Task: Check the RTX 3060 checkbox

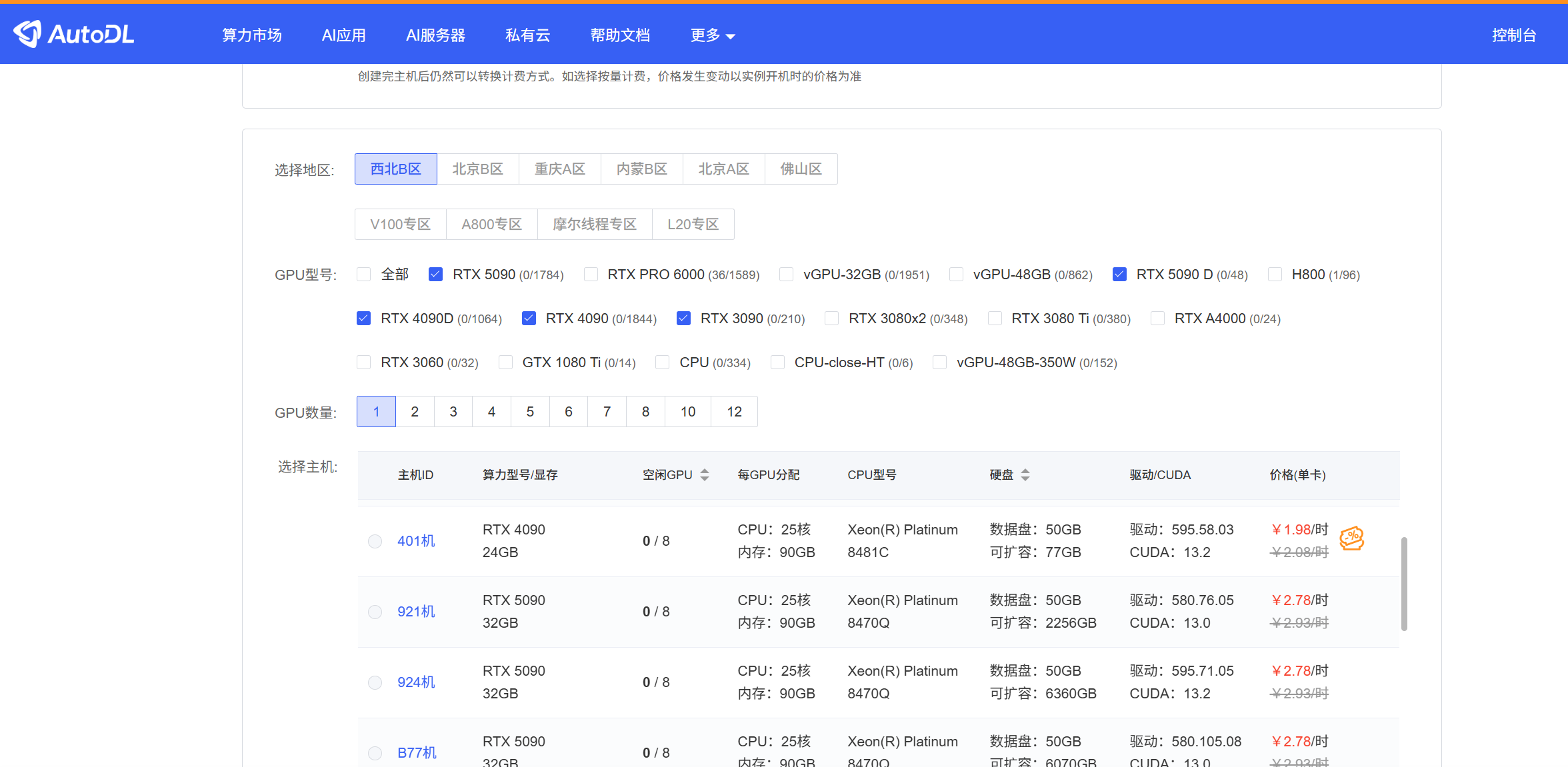Action: (364, 363)
